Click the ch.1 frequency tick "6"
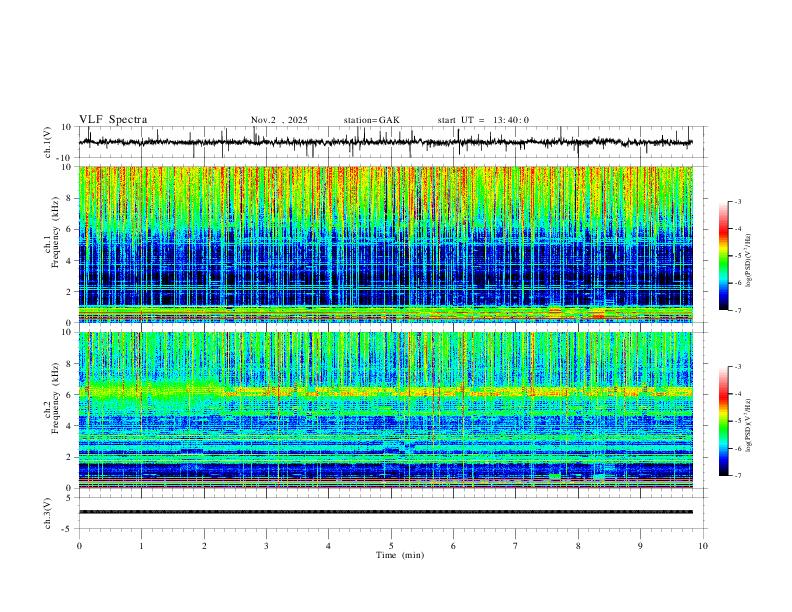Viewport: 792px width, 612px height. pyautogui.click(x=69, y=229)
